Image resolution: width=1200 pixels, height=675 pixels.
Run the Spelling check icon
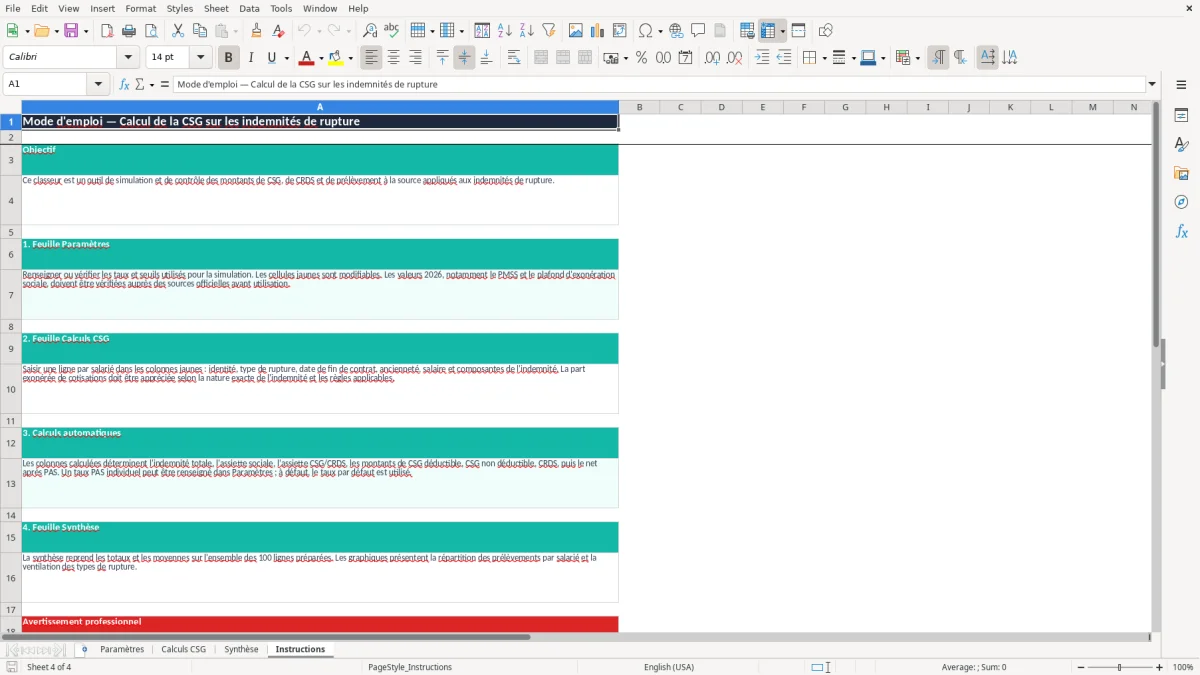pos(391,31)
